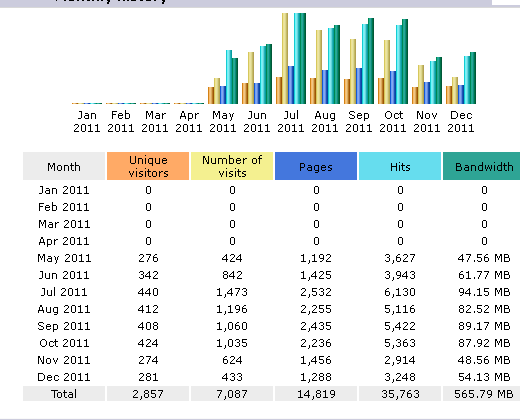Click the visits value 1,473
The width and height of the screenshot is (520, 420).
232,292
